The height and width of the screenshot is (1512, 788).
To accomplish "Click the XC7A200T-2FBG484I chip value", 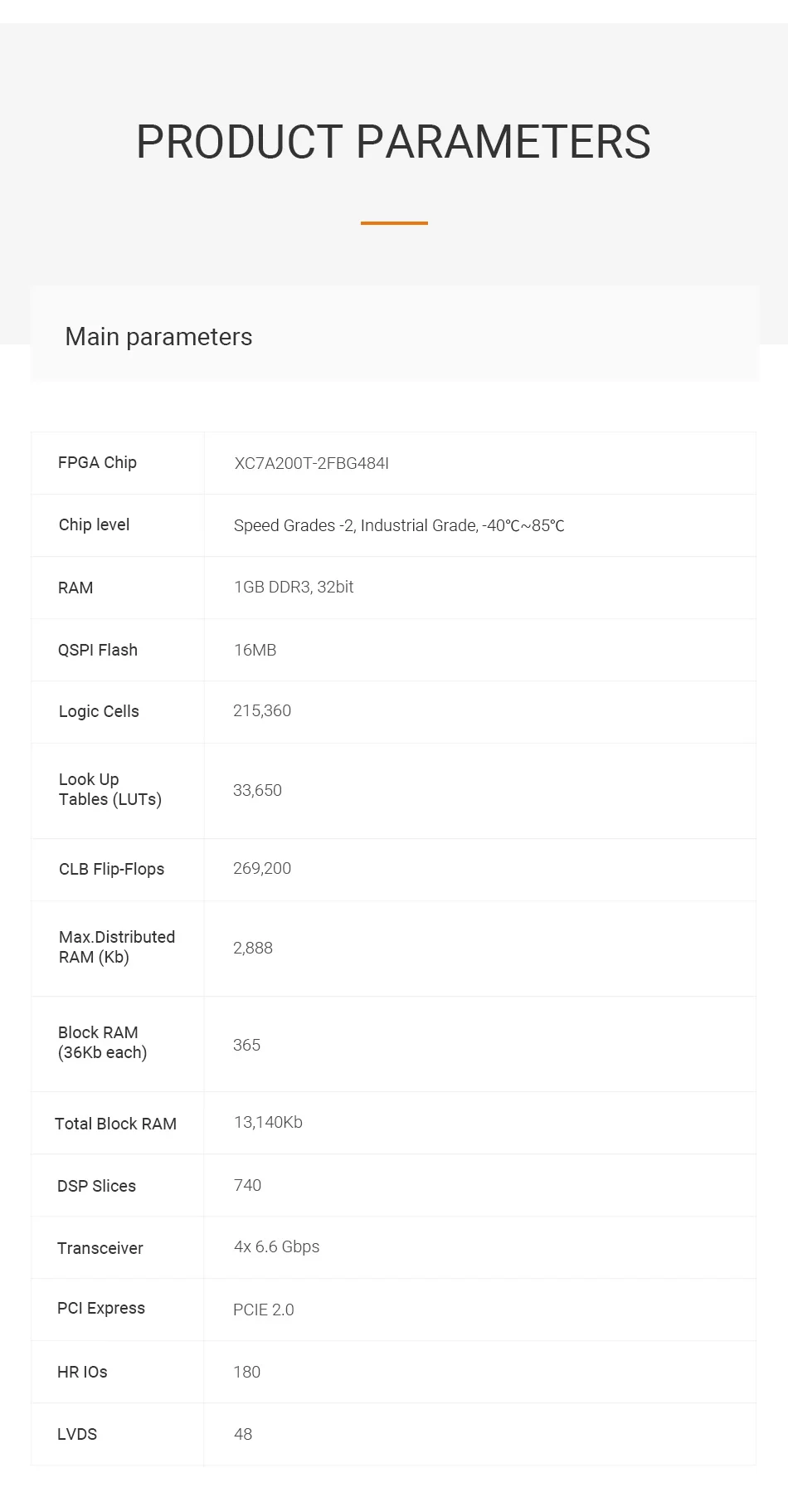I will (x=311, y=464).
